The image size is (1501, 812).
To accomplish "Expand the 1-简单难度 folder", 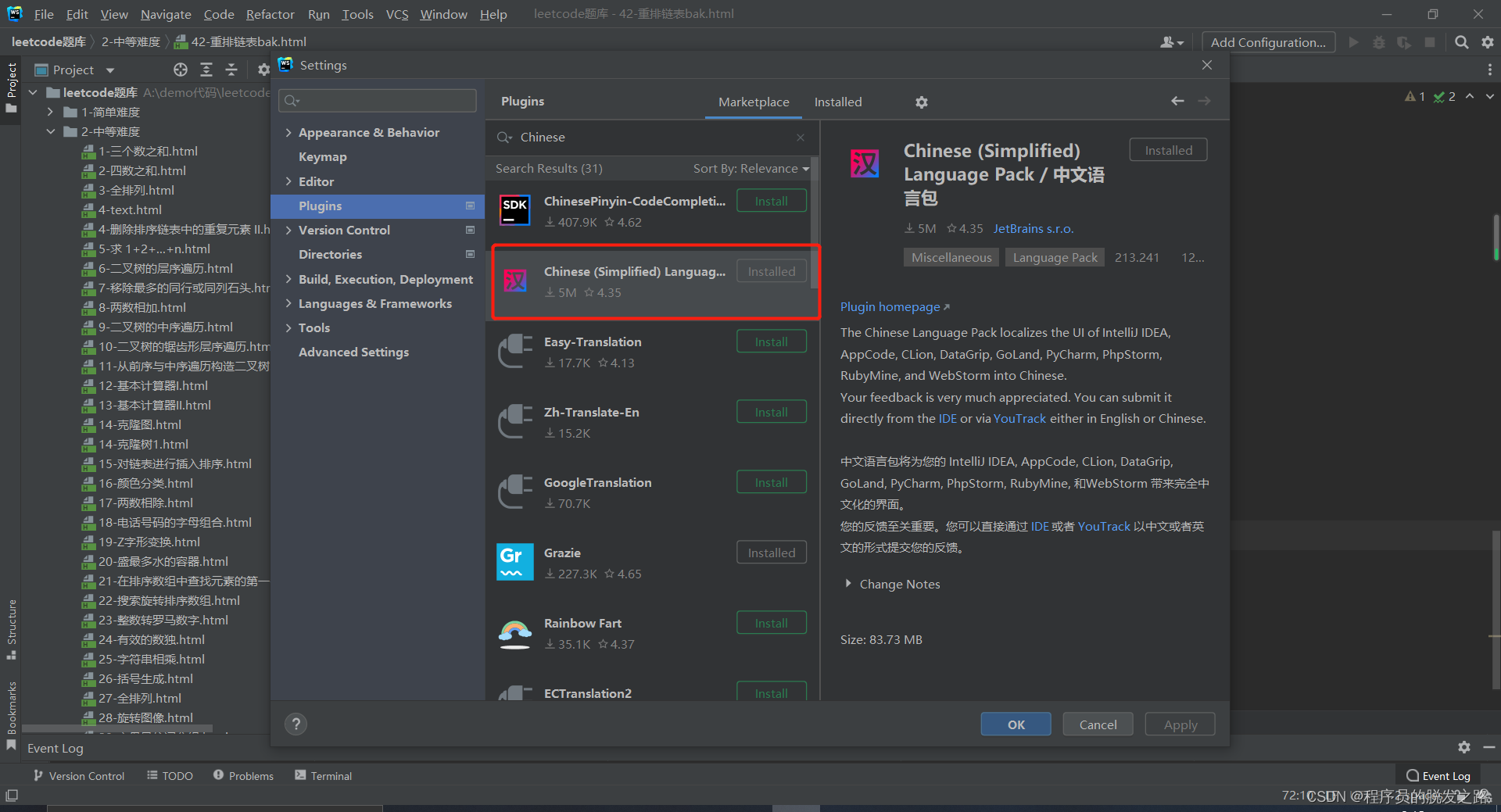I will click(50, 112).
